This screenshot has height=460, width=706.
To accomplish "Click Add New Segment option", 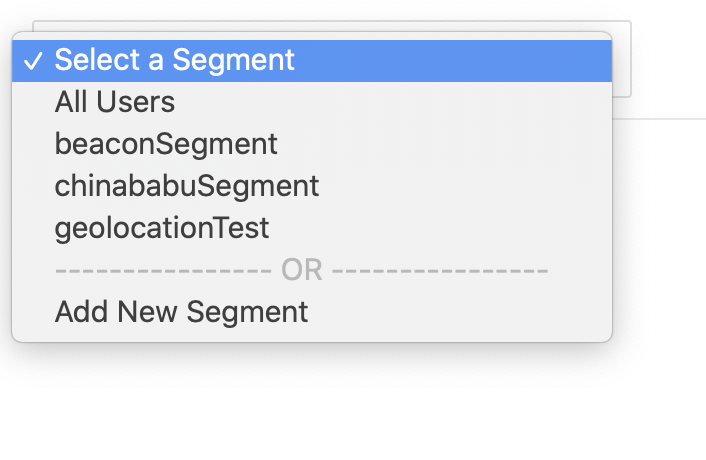I will pyautogui.click(x=181, y=312).
